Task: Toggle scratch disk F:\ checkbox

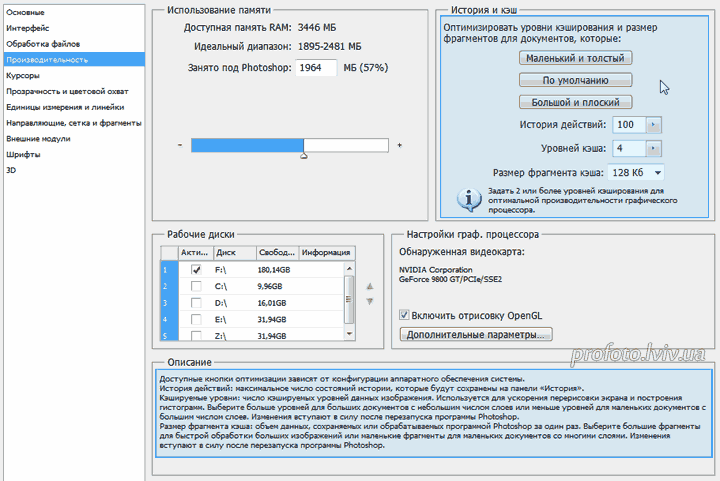Action: (196, 270)
